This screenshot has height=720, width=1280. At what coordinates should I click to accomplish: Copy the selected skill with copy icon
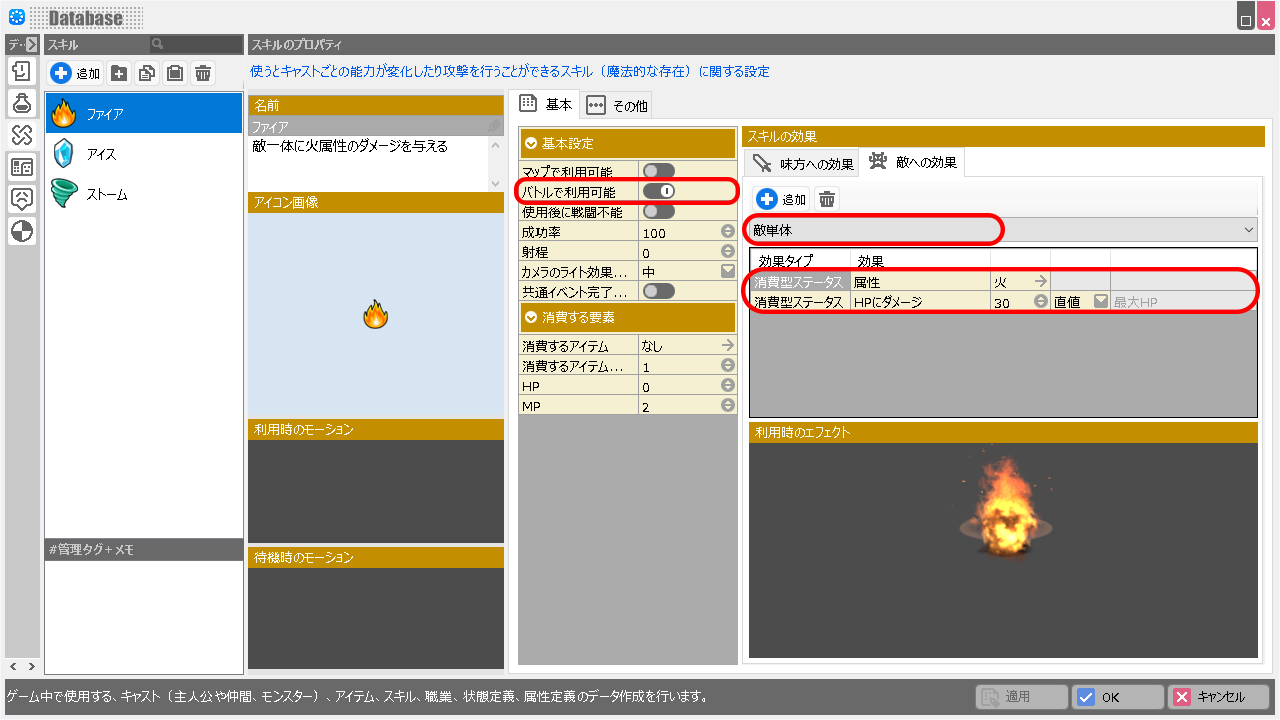pyautogui.click(x=147, y=73)
